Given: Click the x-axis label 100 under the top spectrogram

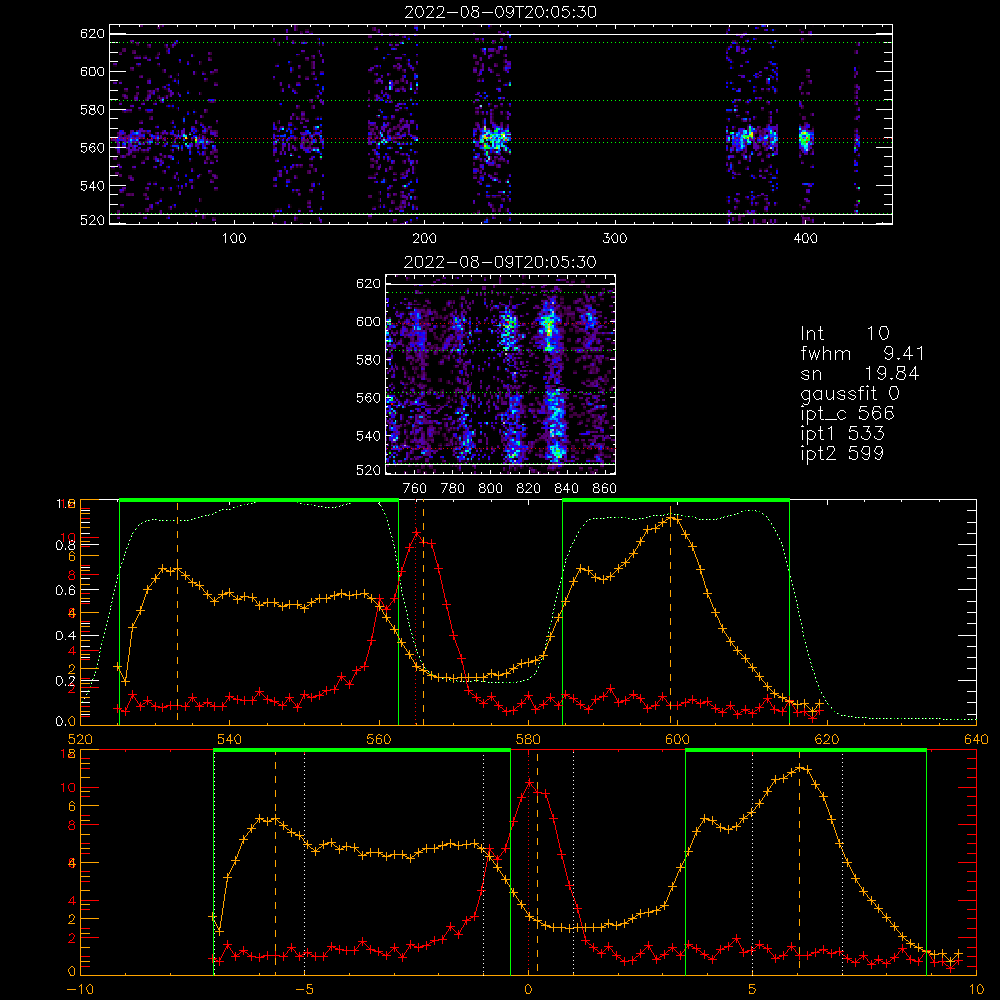Looking at the screenshot, I should (234, 239).
